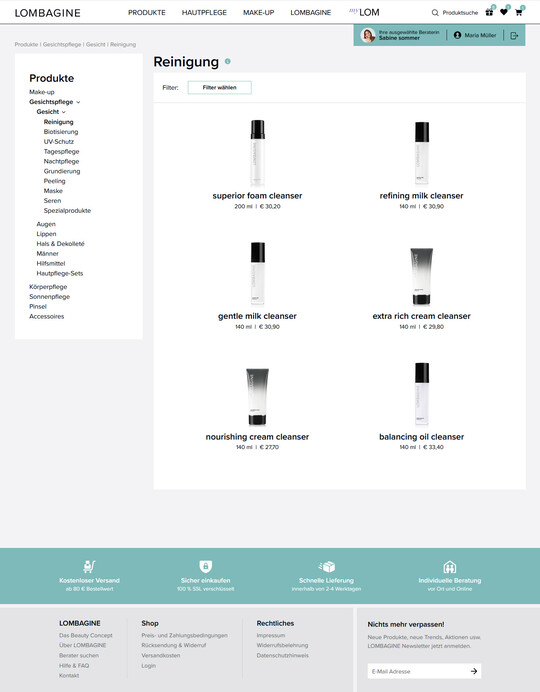The image size is (540, 692).
Task: Open the gift box icon in header
Action: (489, 12)
